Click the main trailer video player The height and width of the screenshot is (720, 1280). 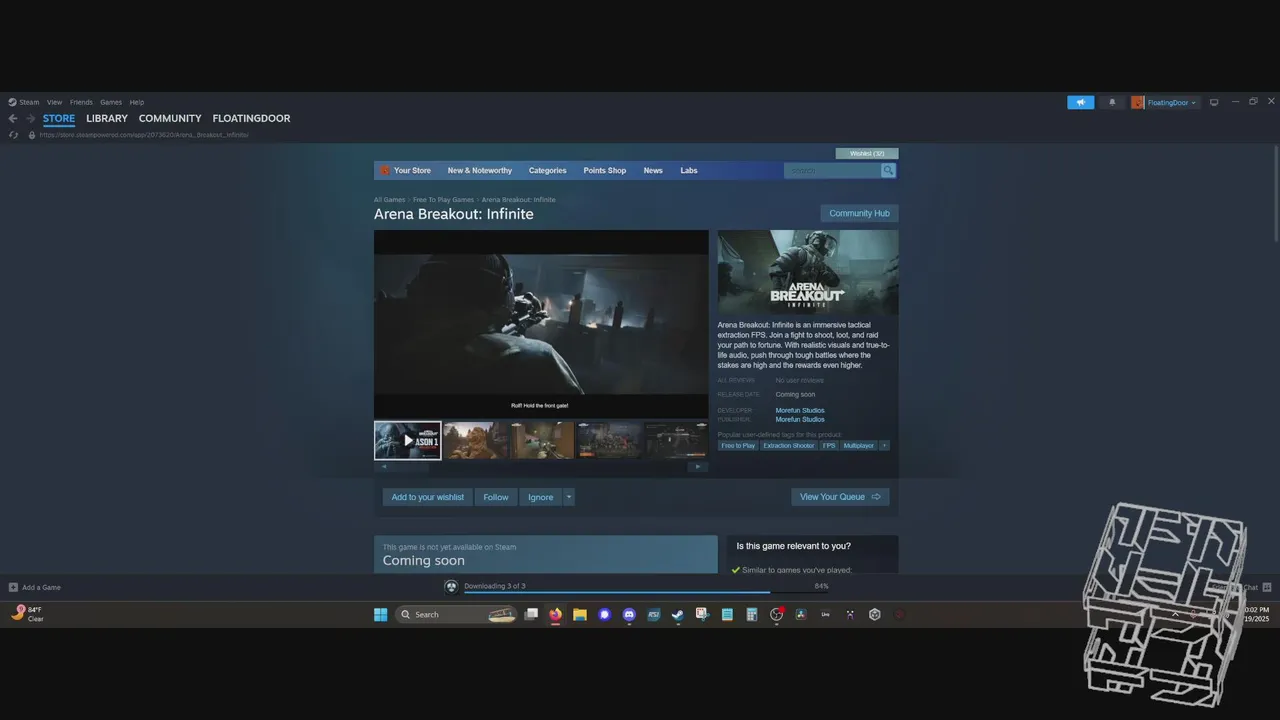541,324
